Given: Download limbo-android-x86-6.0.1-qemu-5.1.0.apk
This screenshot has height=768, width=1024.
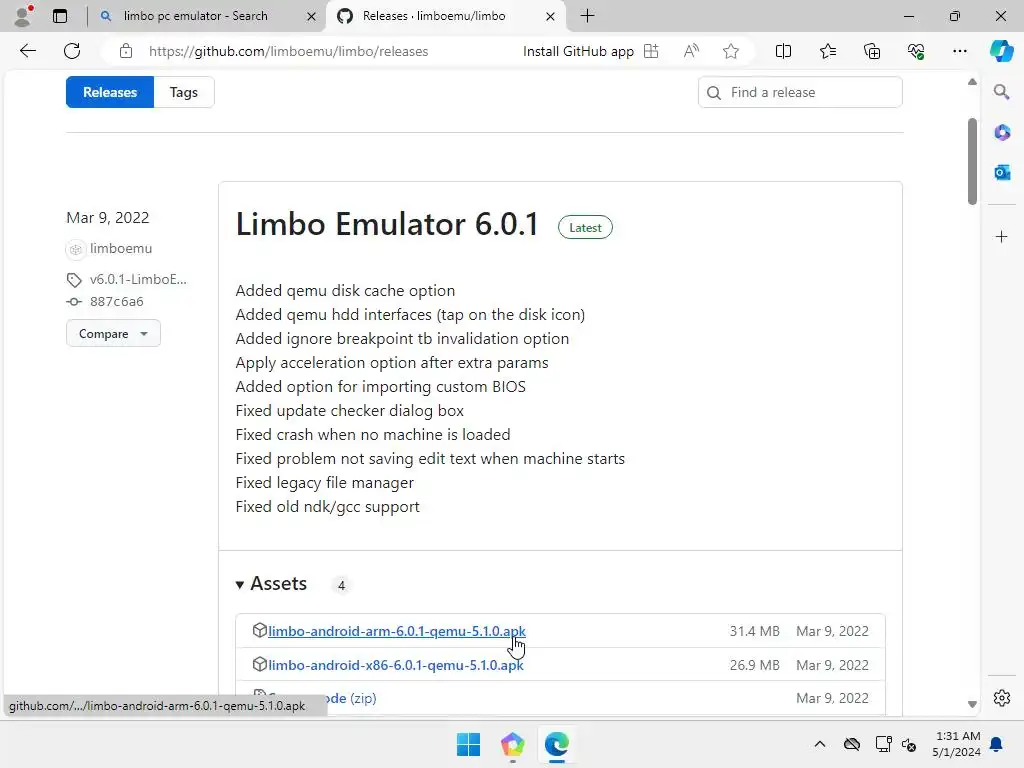Looking at the screenshot, I should 396,665.
